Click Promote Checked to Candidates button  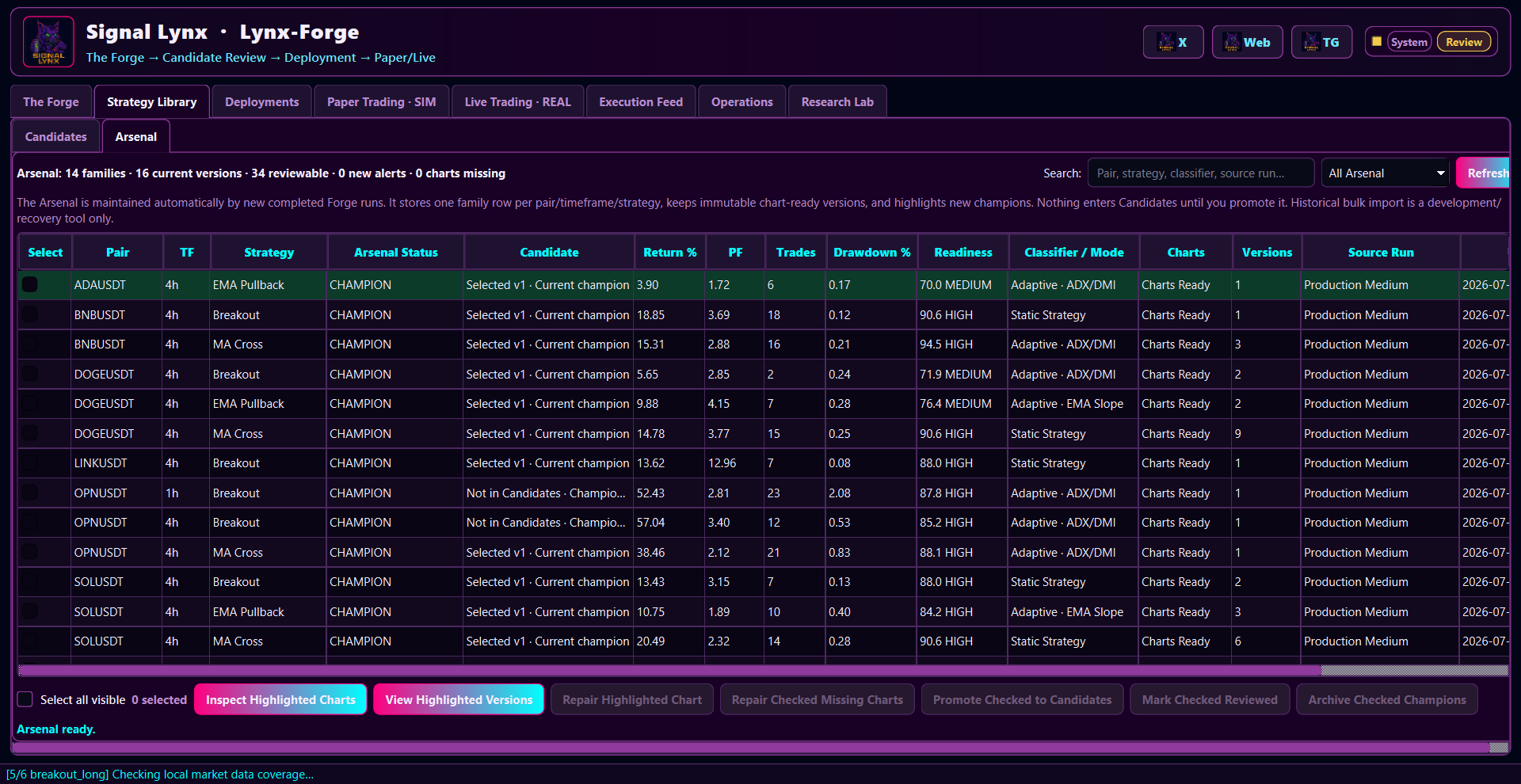pyautogui.click(x=1022, y=699)
